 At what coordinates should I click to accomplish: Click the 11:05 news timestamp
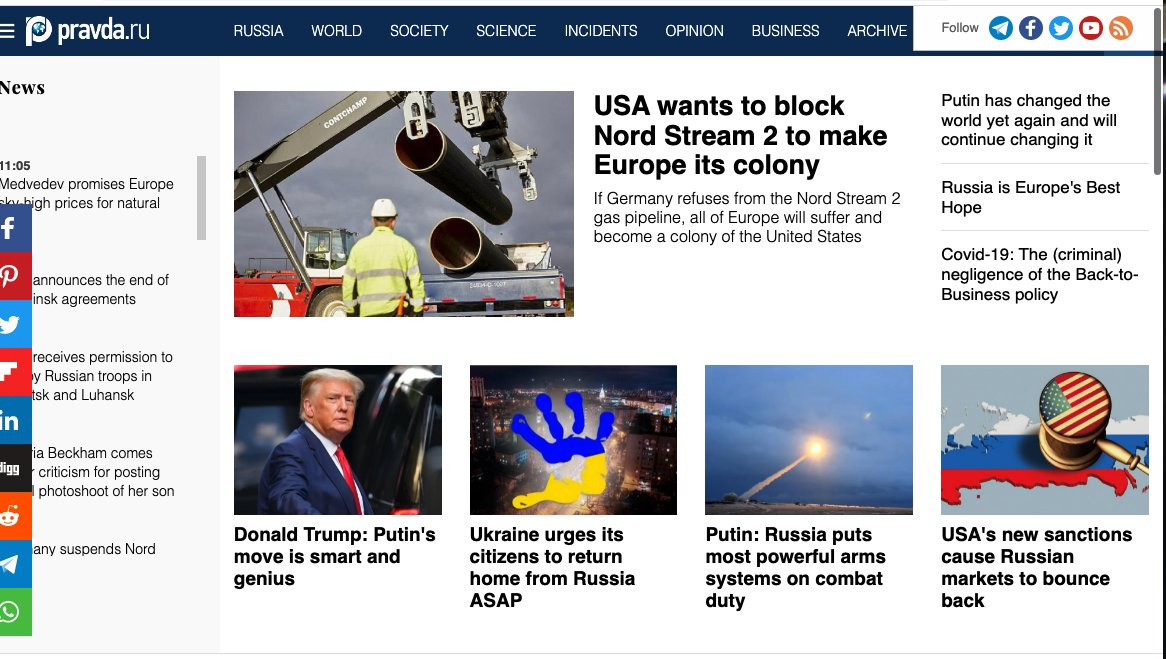15,165
